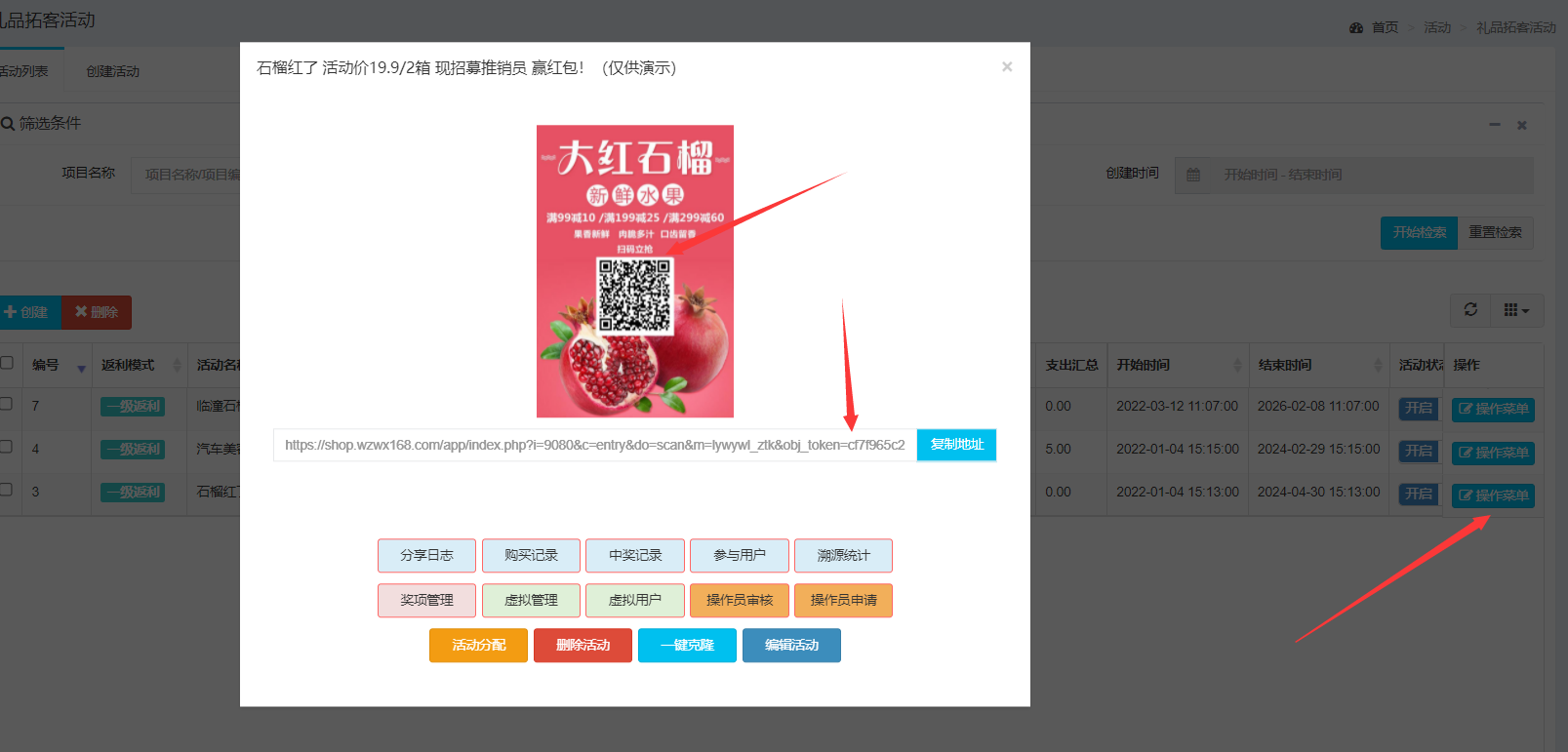
Task: Click the start time 2022-03-12 11:07:00
Action: (1177, 406)
